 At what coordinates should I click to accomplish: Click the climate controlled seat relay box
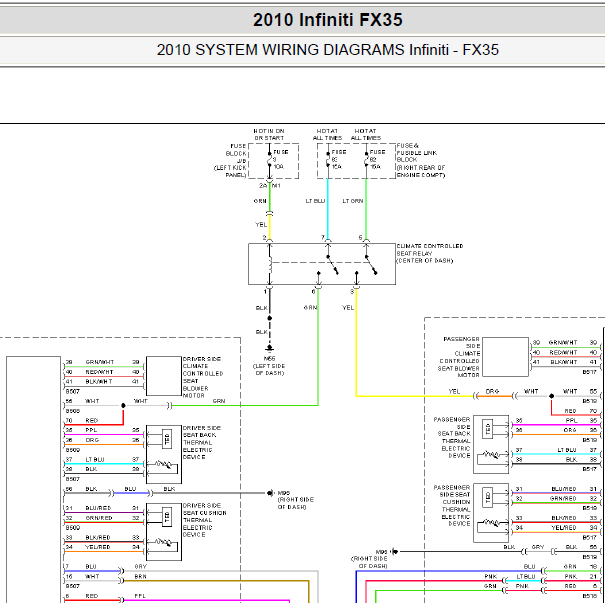322,264
